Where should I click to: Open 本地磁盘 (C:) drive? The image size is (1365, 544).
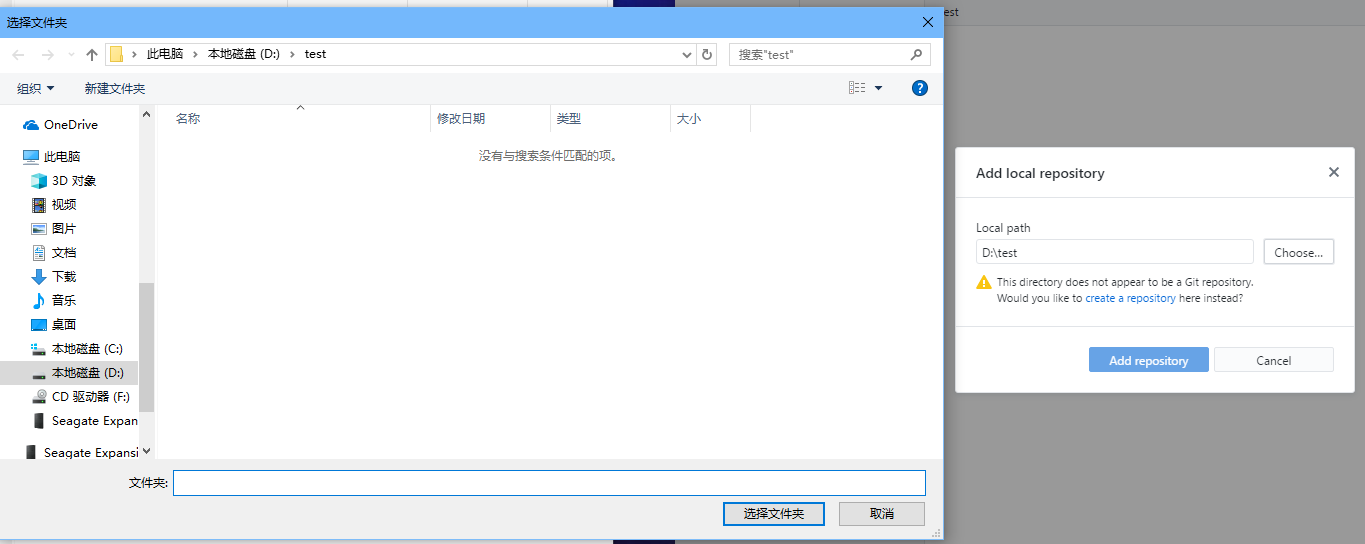86,349
